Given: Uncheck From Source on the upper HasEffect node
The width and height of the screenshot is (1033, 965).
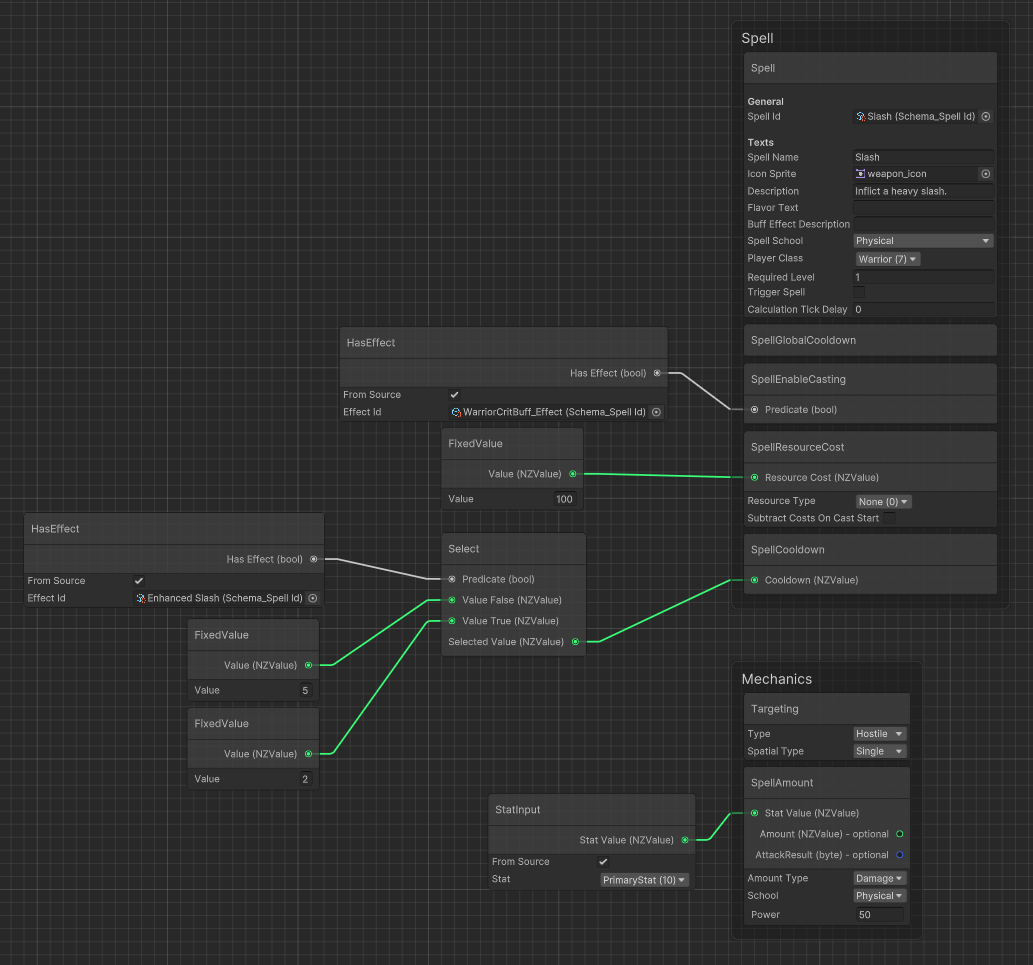Looking at the screenshot, I should pyautogui.click(x=454, y=394).
